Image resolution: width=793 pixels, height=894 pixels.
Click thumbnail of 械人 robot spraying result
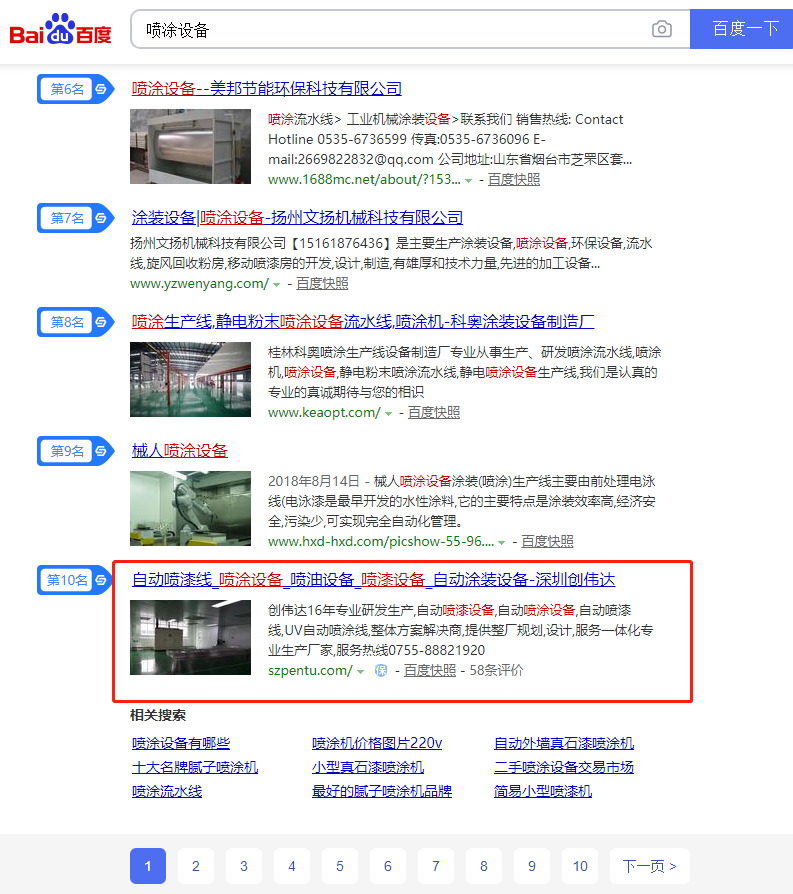(190, 508)
